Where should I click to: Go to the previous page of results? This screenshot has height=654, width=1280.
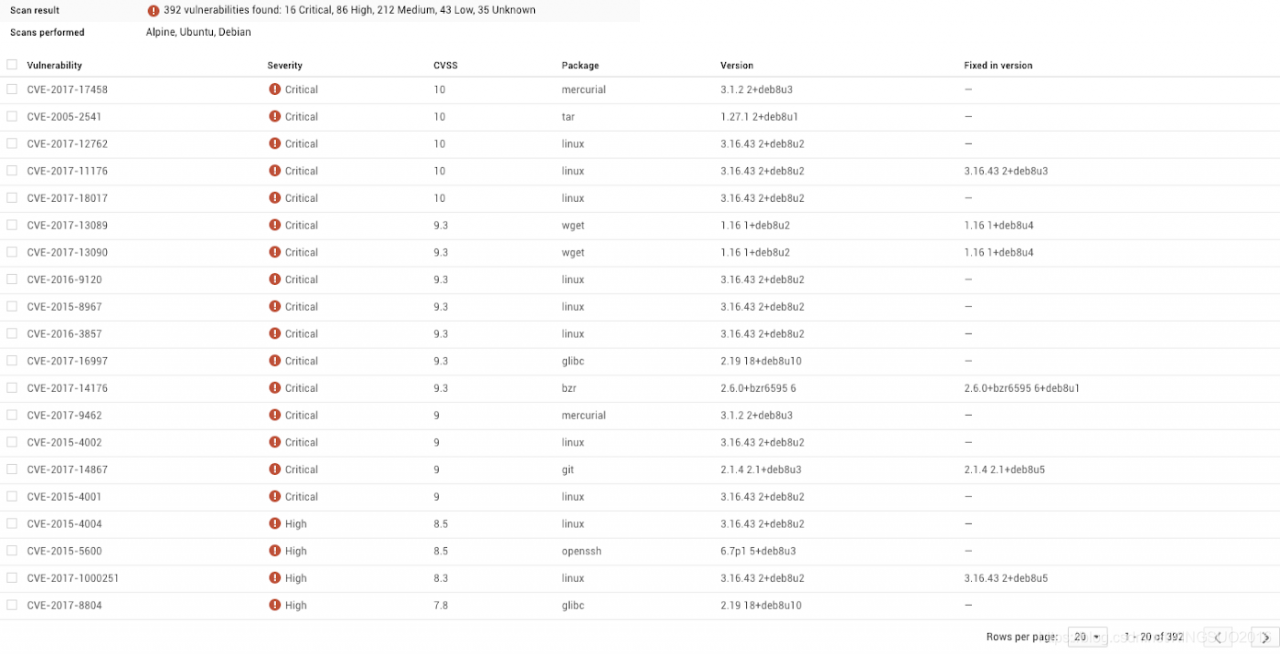pos(1218,637)
